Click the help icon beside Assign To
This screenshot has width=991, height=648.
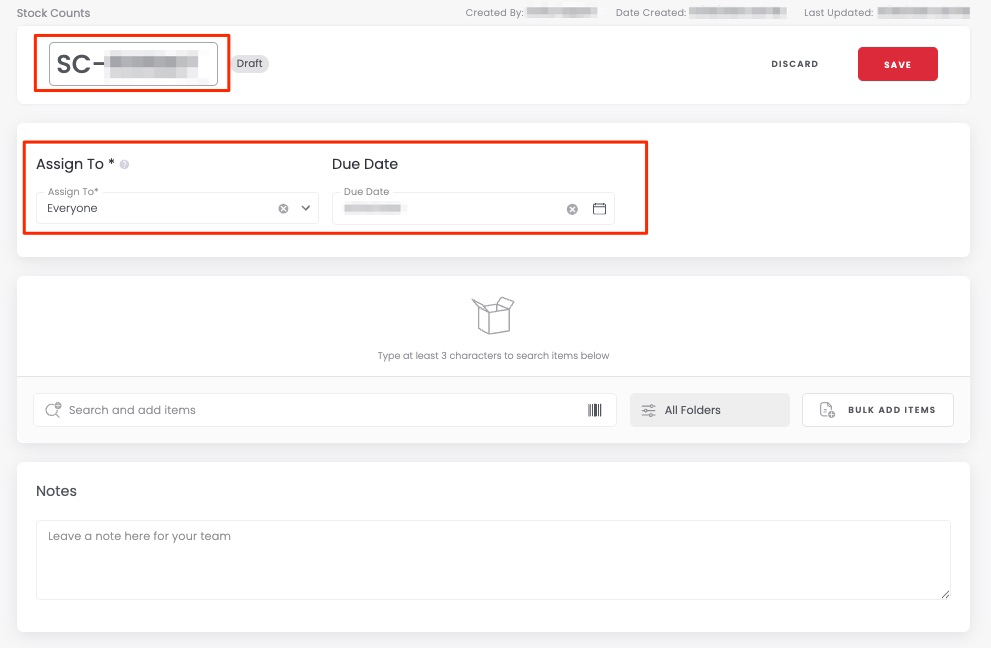pos(125,165)
